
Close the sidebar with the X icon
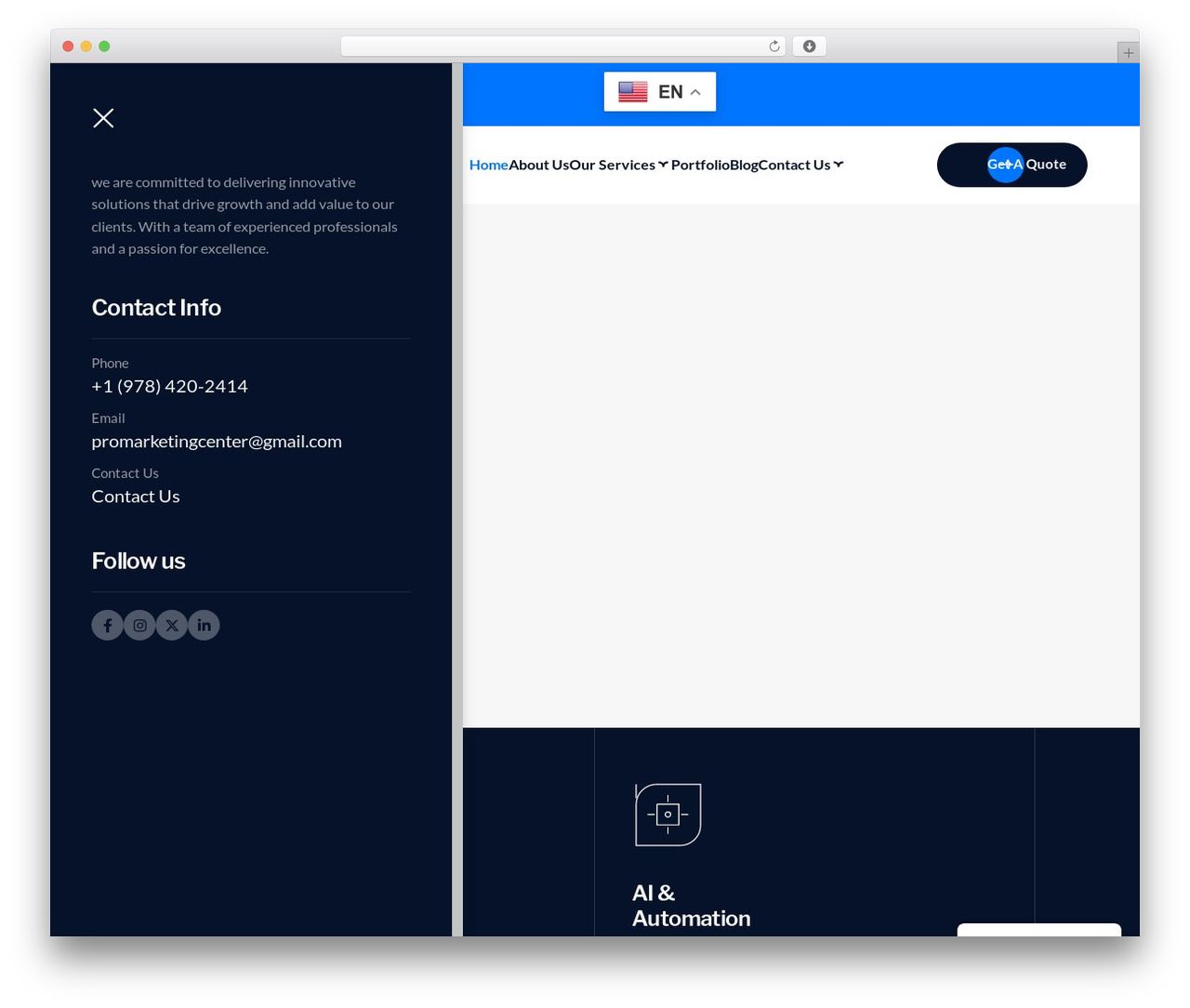[x=103, y=118]
